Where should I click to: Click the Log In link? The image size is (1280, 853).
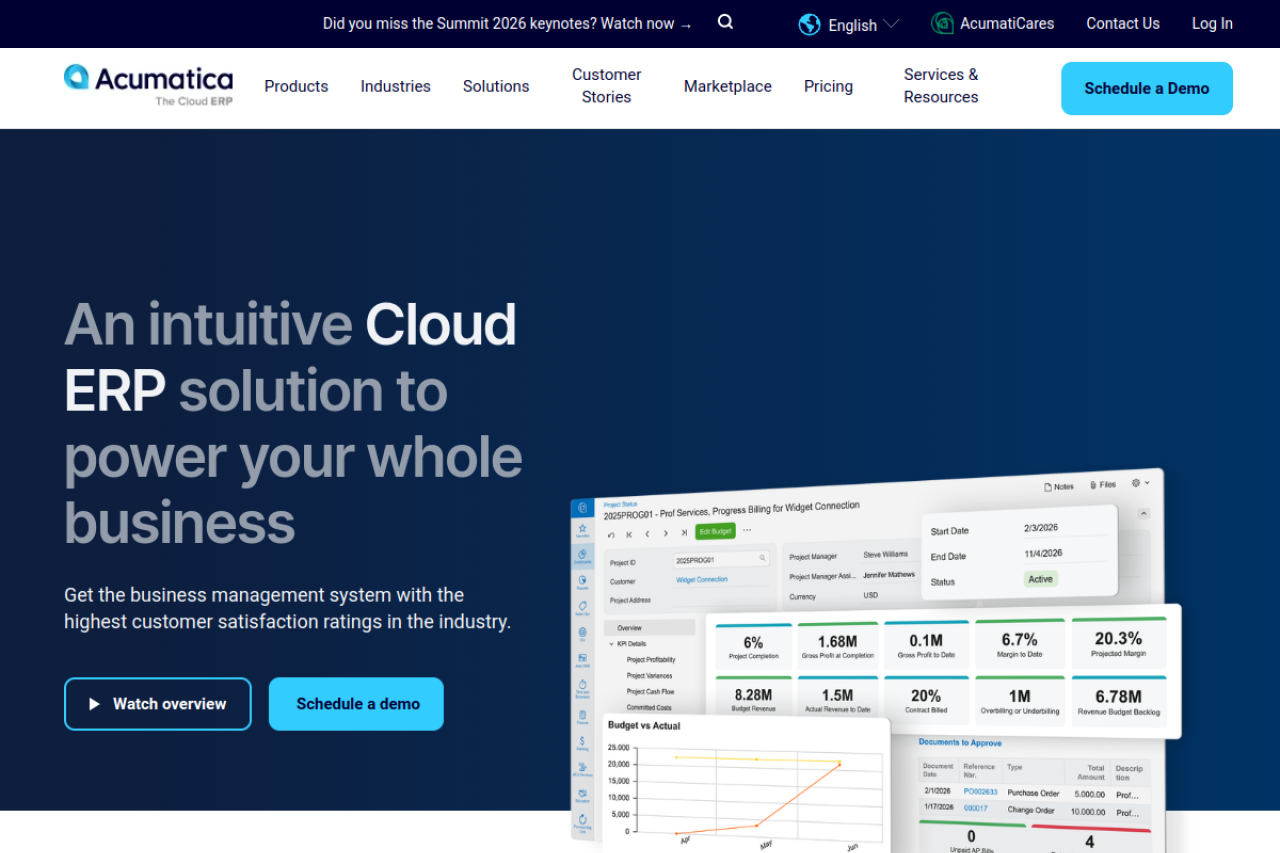1212,23
